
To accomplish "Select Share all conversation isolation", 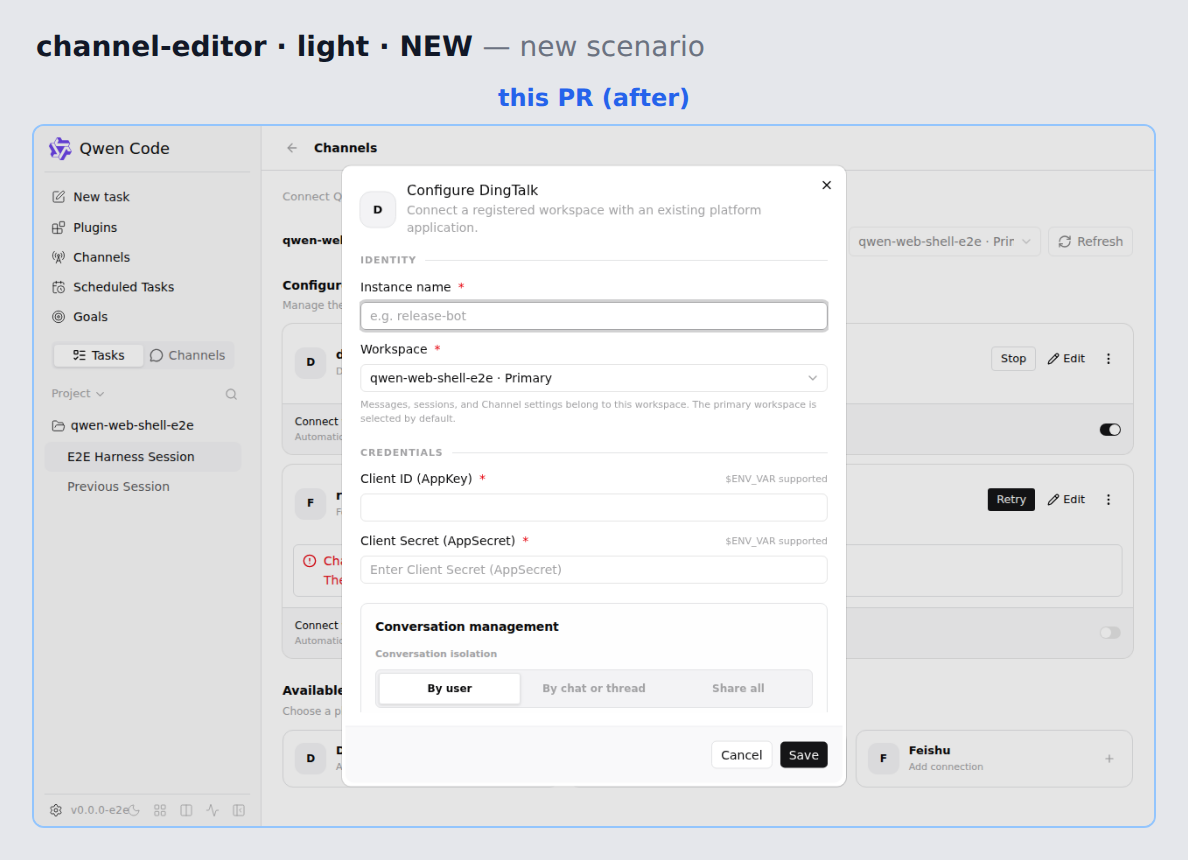I will 738,688.
